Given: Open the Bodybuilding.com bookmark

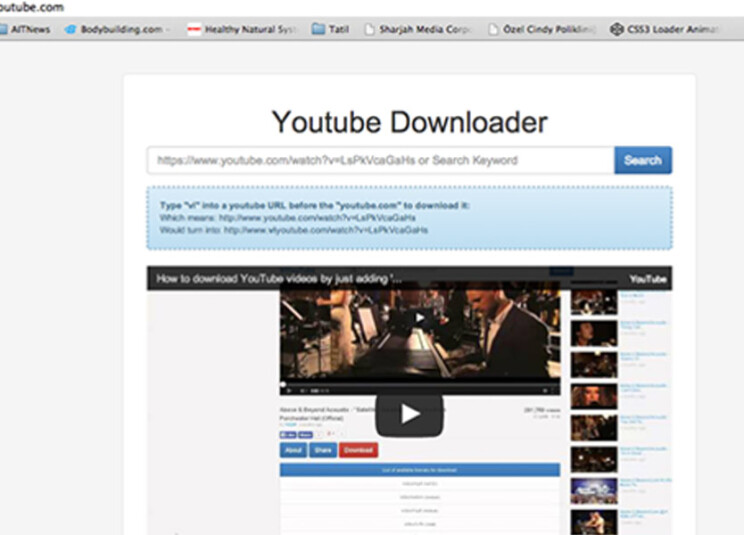Looking at the screenshot, I should click(119, 30).
